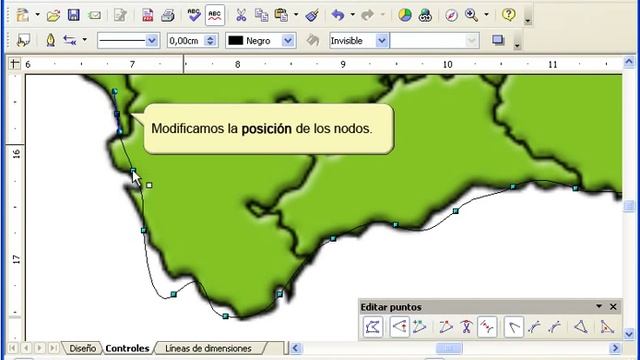Expand the Line Style combo box
This screenshot has height=360, width=640.
coord(152,40)
